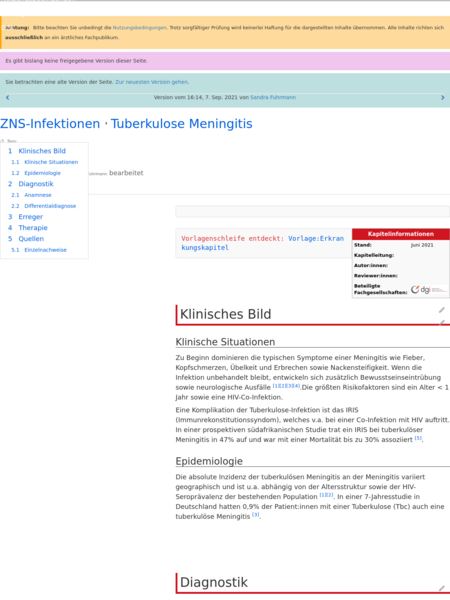Click the dgi society logo

click(429, 290)
